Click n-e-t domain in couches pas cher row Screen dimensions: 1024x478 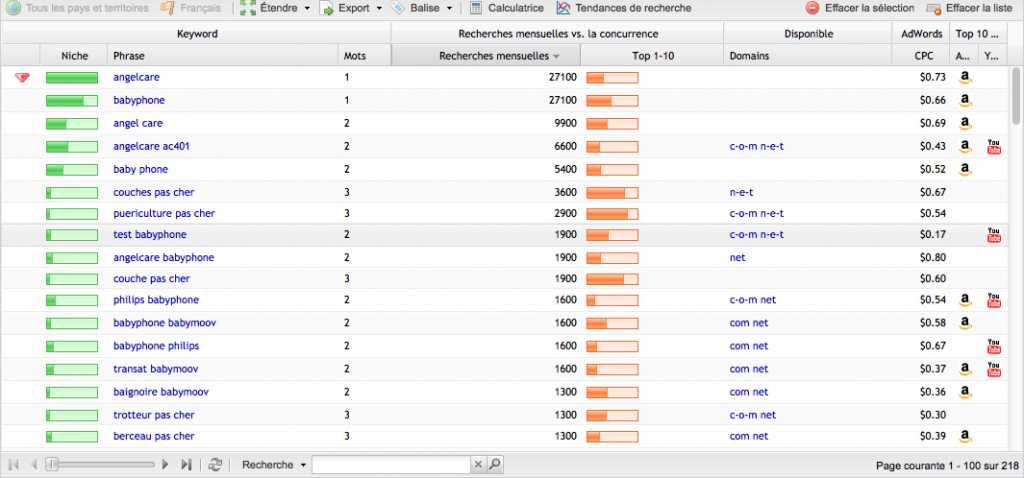click(742, 193)
